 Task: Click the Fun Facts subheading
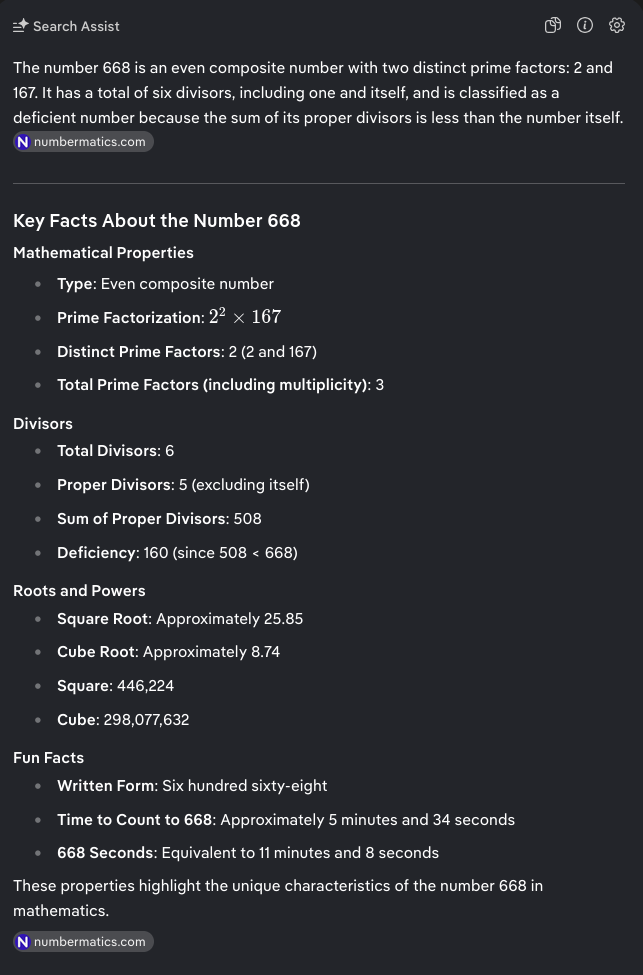pos(48,758)
